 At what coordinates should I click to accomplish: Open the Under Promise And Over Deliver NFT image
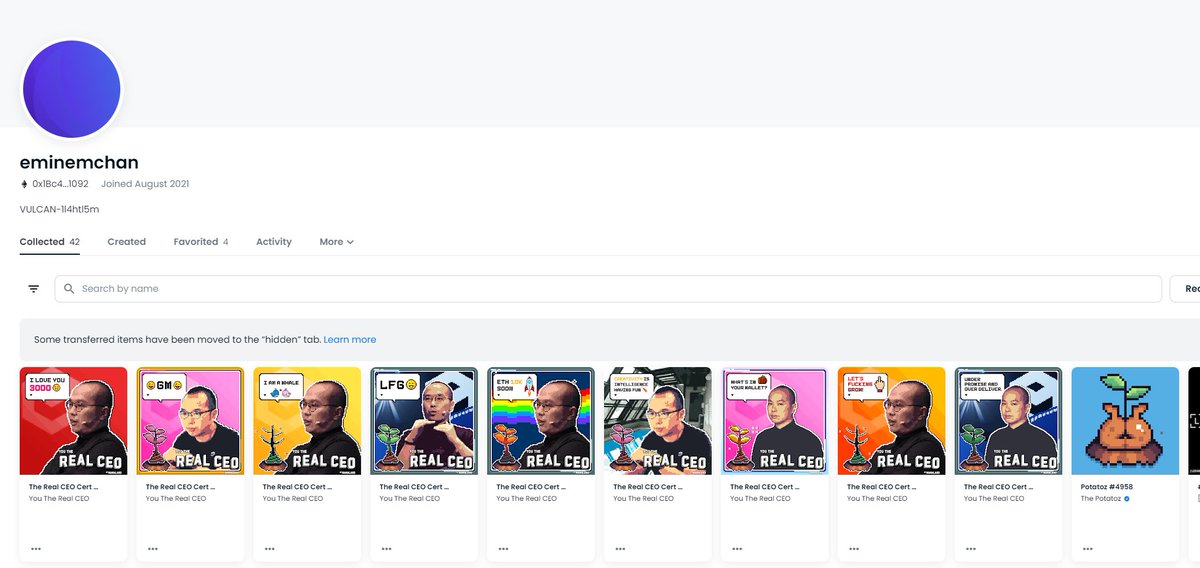(x=1008, y=420)
